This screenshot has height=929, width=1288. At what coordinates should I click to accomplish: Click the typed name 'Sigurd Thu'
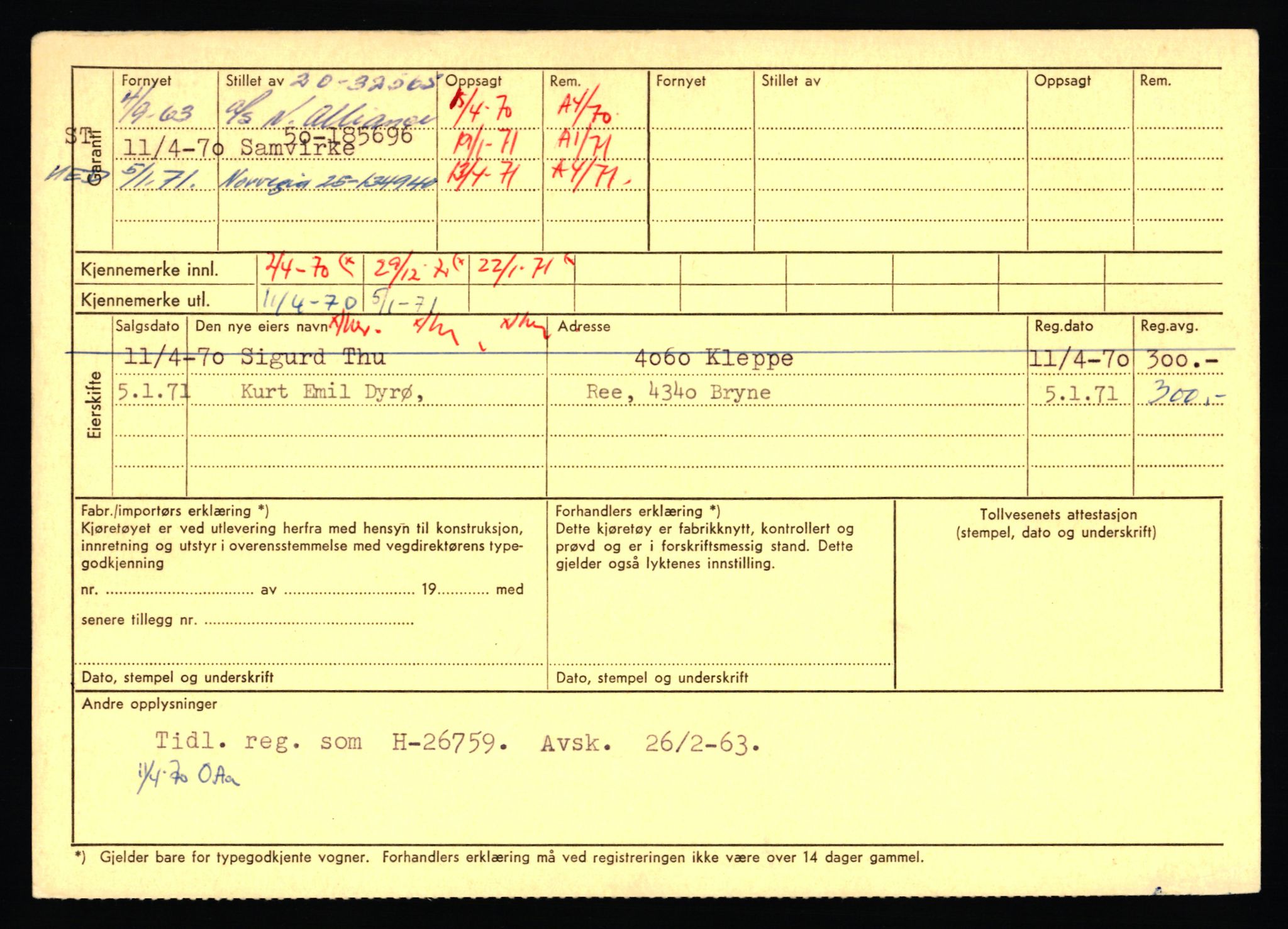(313, 358)
